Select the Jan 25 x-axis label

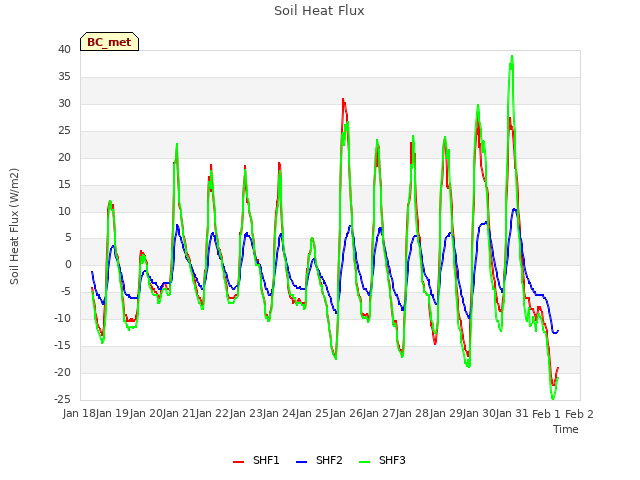tap(312, 413)
